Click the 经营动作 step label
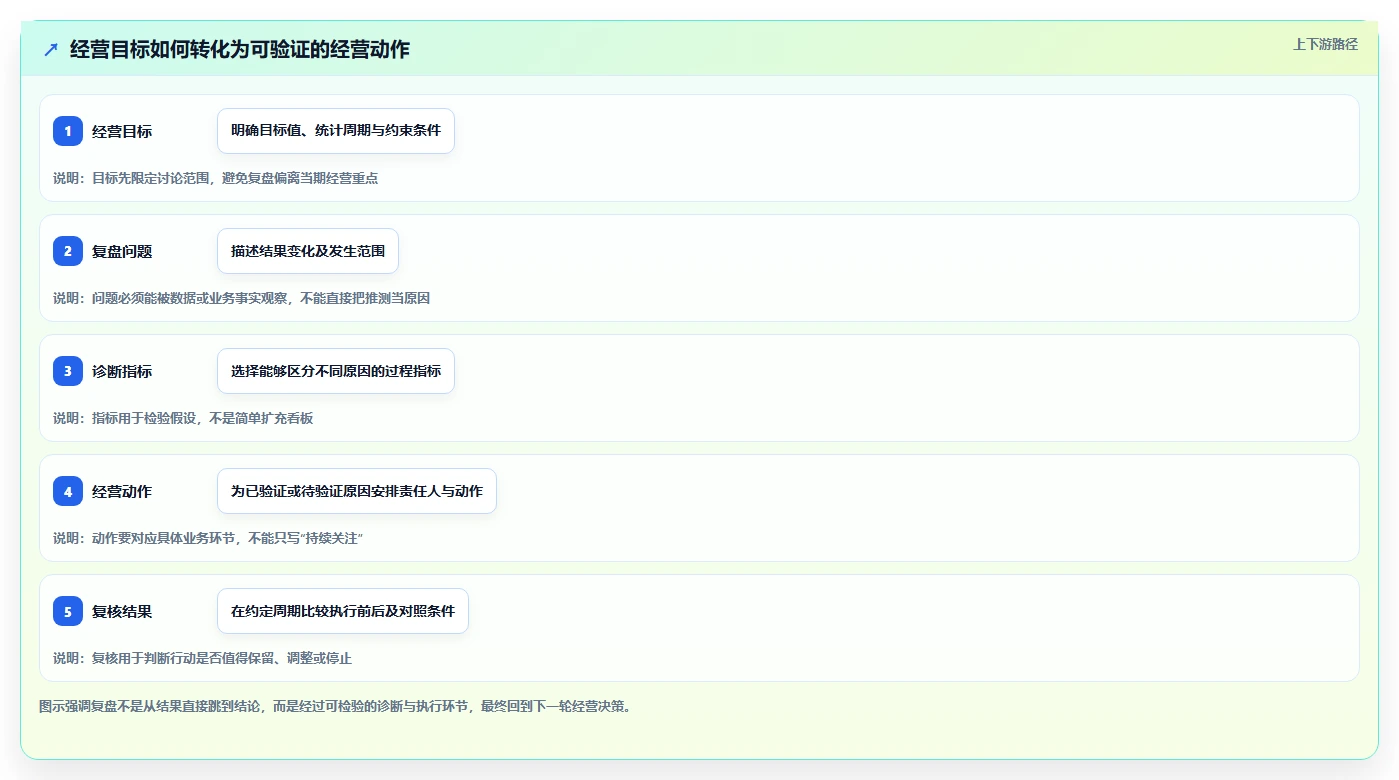Image resolution: width=1399 pixels, height=780 pixels. point(122,491)
